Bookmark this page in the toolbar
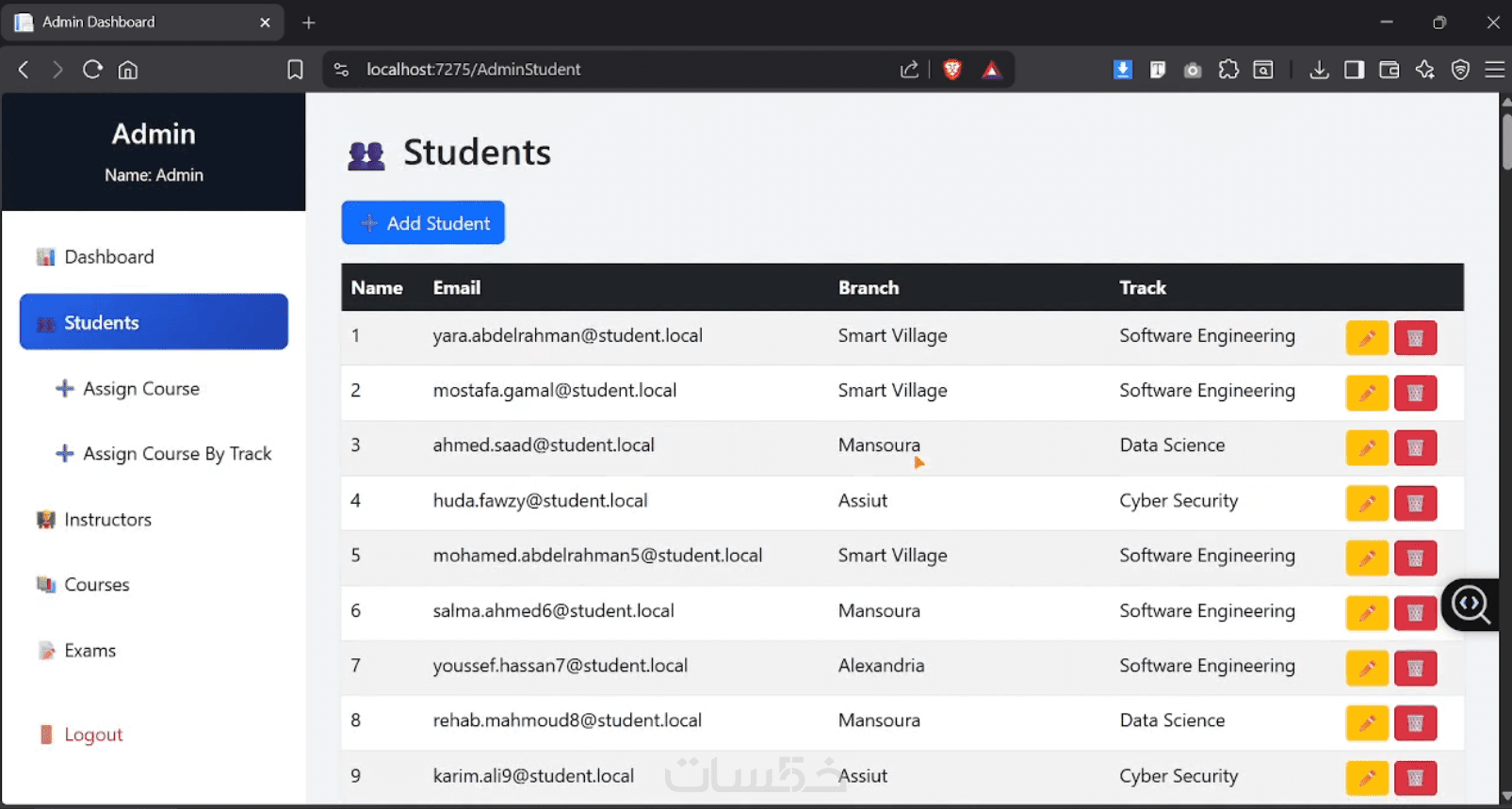 (295, 70)
